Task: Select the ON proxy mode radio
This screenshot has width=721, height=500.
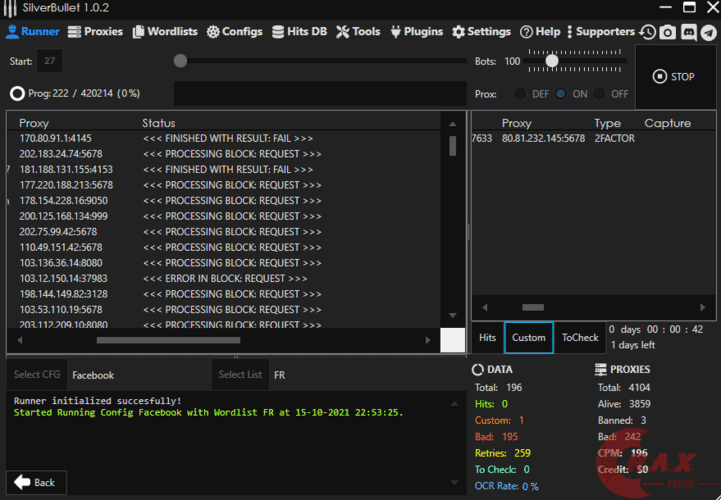Action: click(x=560, y=94)
